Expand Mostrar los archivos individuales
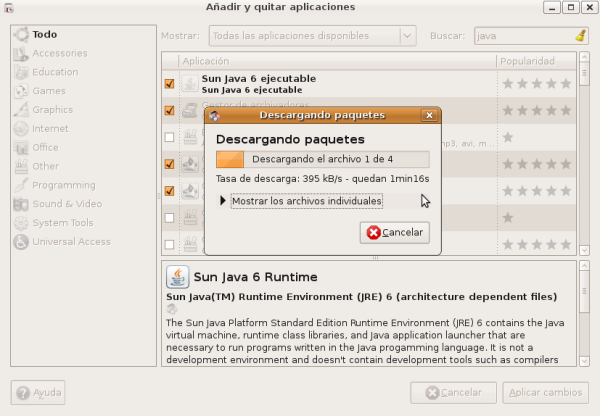600x416 pixels. pos(224,201)
